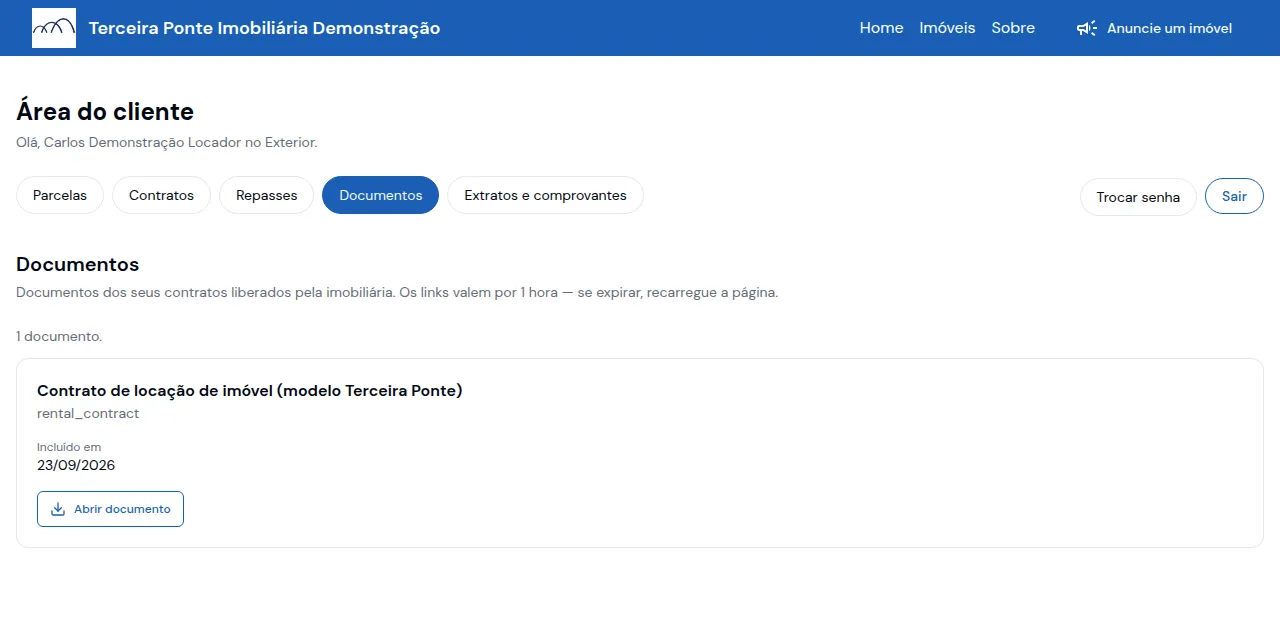Click the Trocar senha button

pos(1138,197)
